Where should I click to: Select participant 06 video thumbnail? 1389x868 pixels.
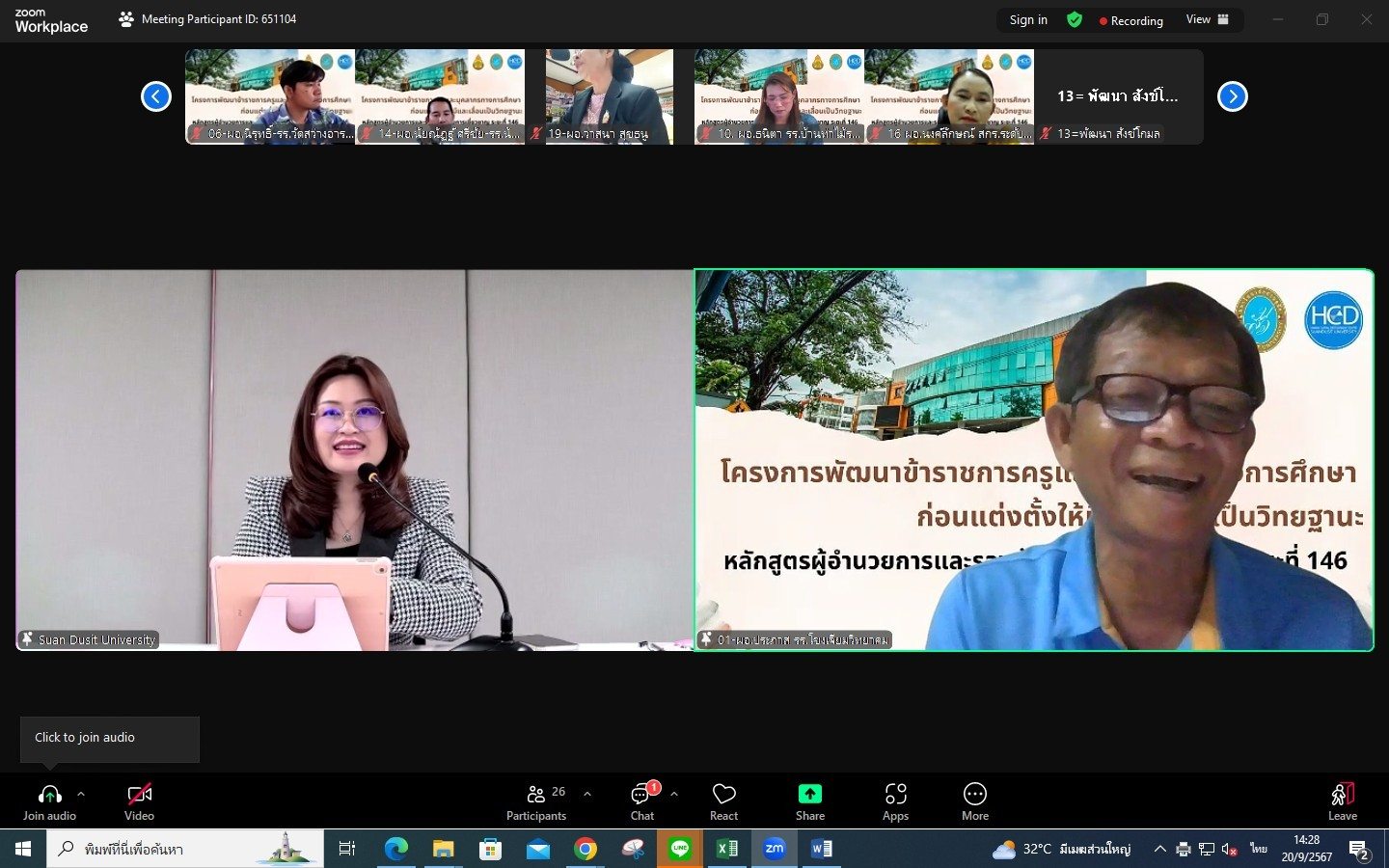click(270, 96)
